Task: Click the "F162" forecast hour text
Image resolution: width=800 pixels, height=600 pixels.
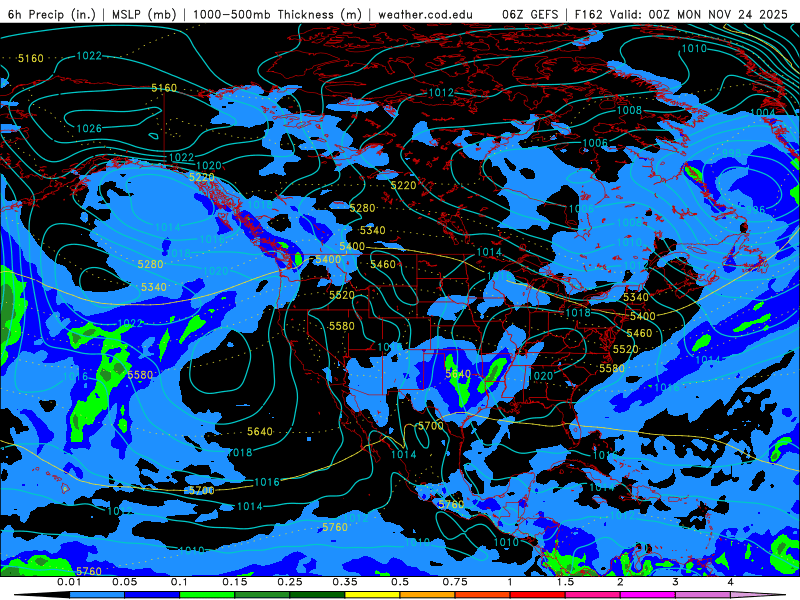Action: (589, 14)
